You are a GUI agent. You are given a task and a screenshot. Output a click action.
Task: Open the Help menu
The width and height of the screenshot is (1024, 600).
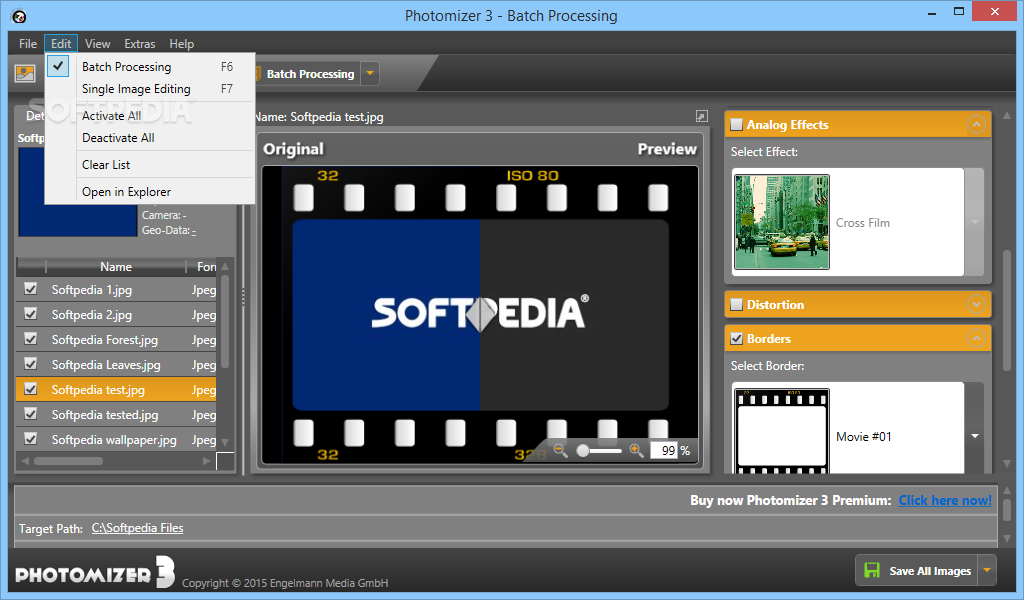[182, 44]
